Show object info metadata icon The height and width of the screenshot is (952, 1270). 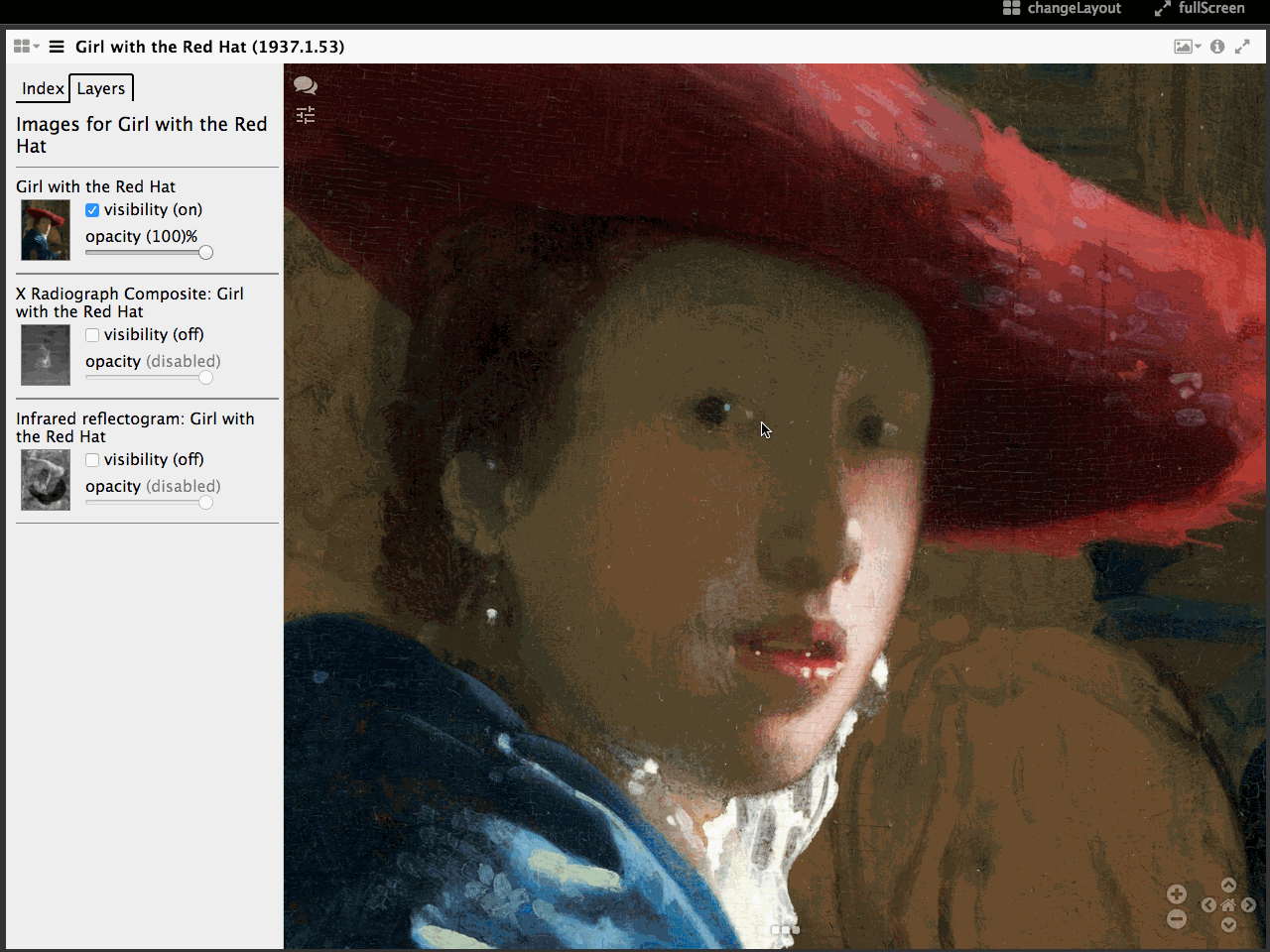point(1217,47)
